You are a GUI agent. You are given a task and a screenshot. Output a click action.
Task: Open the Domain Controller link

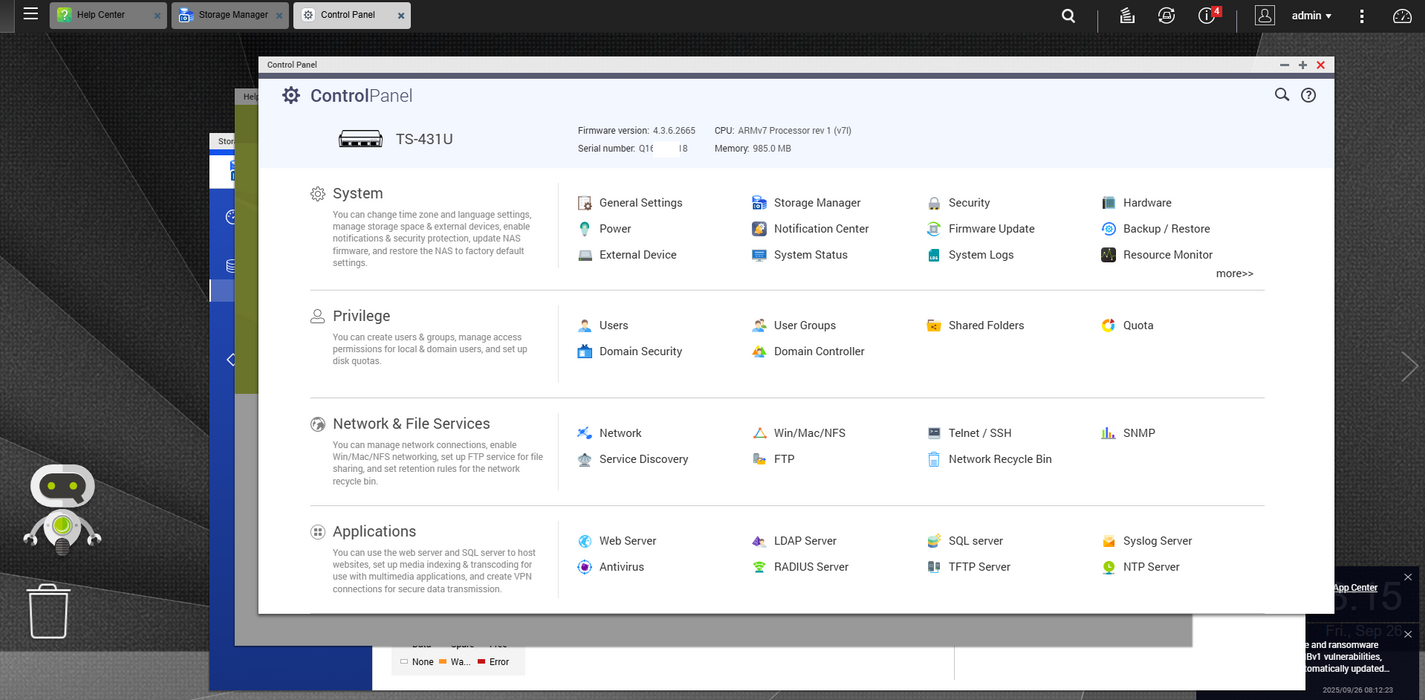click(818, 352)
